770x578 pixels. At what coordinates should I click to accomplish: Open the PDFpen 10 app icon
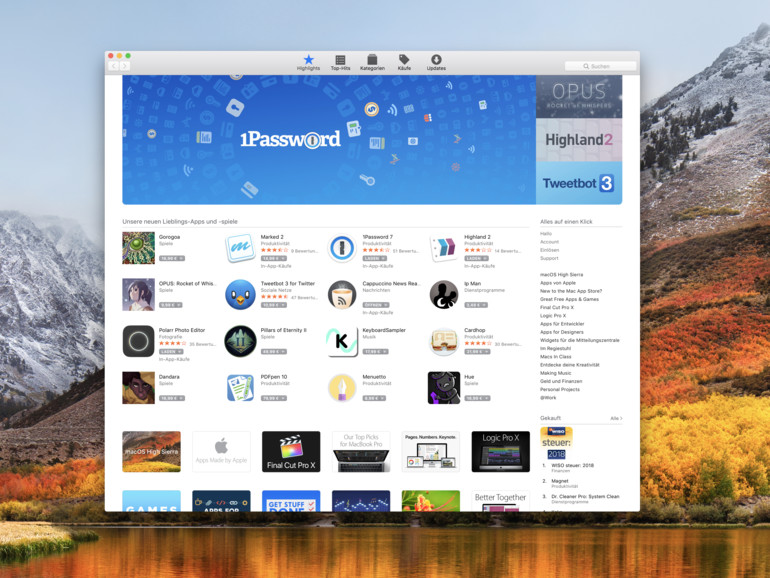(240, 388)
